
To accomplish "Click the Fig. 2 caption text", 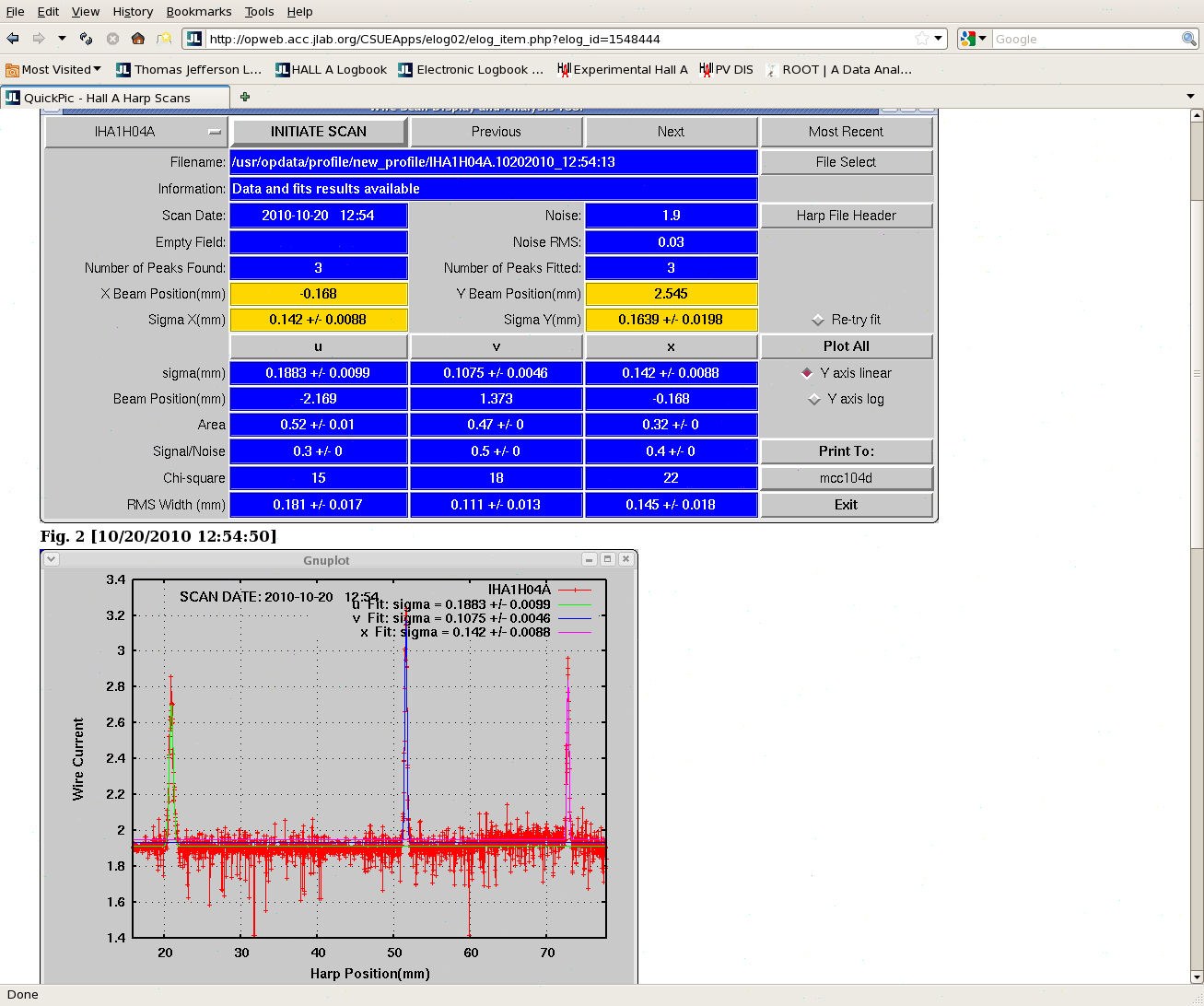I will [158, 536].
